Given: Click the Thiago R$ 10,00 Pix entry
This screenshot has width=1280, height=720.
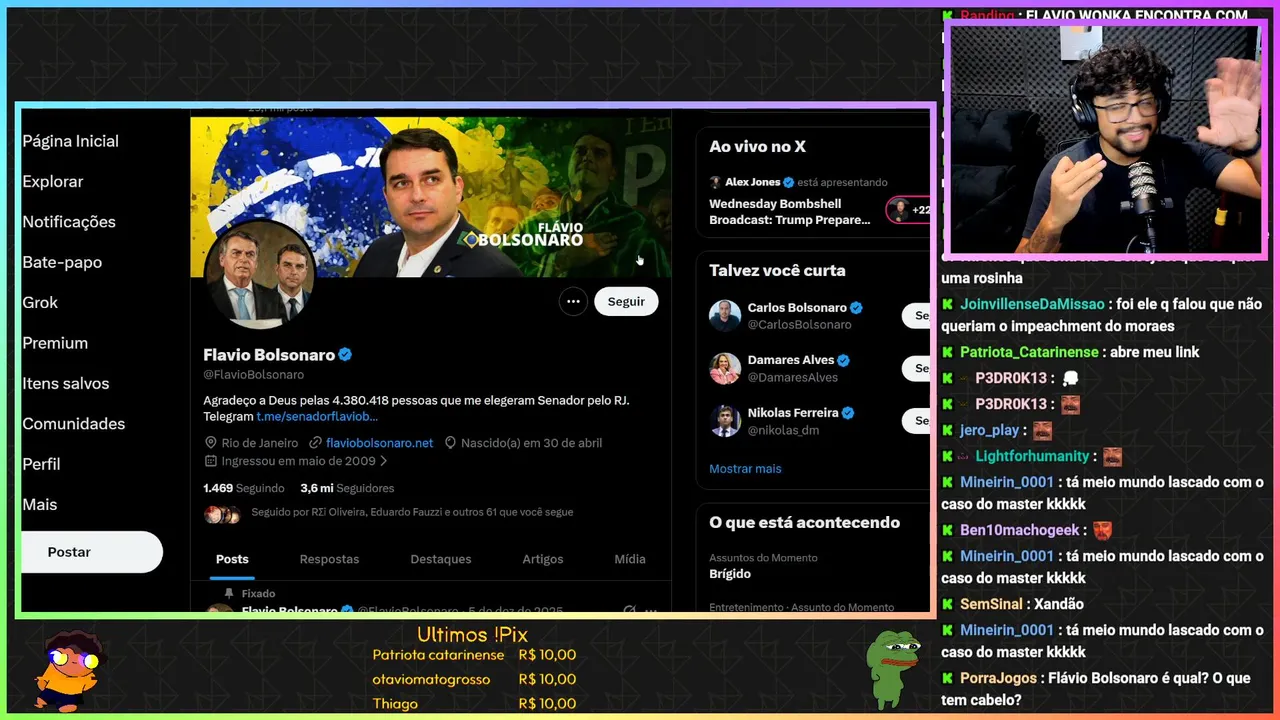Looking at the screenshot, I should pyautogui.click(x=474, y=703).
